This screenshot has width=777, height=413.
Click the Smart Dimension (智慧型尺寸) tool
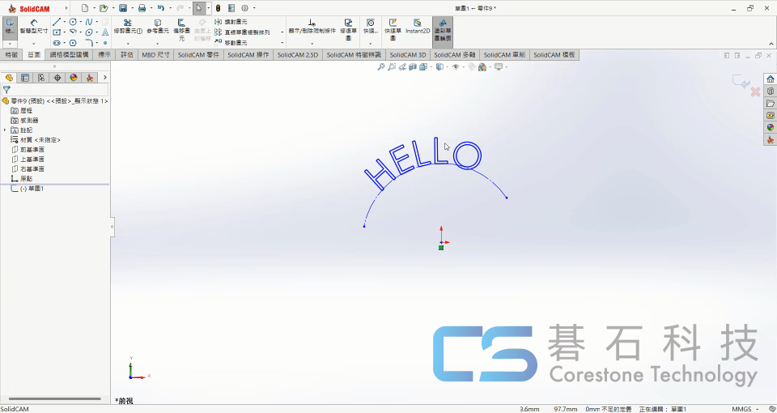(x=33, y=26)
